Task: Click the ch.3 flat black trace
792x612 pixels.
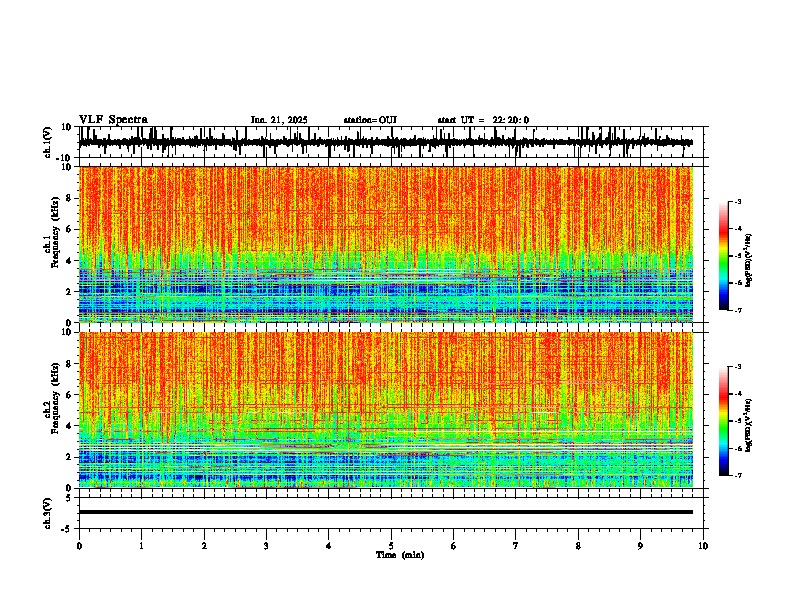Action: (386, 512)
